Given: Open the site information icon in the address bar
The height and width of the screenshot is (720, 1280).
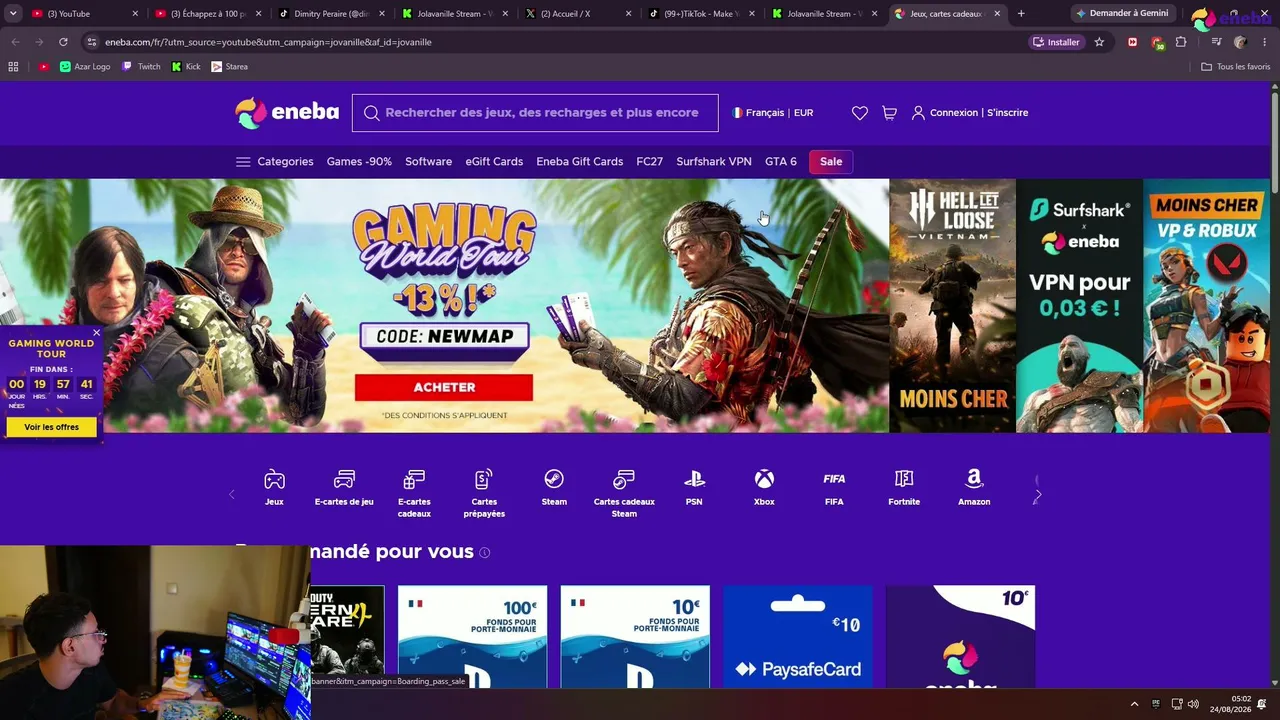Looking at the screenshot, I should (x=92, y=42).
